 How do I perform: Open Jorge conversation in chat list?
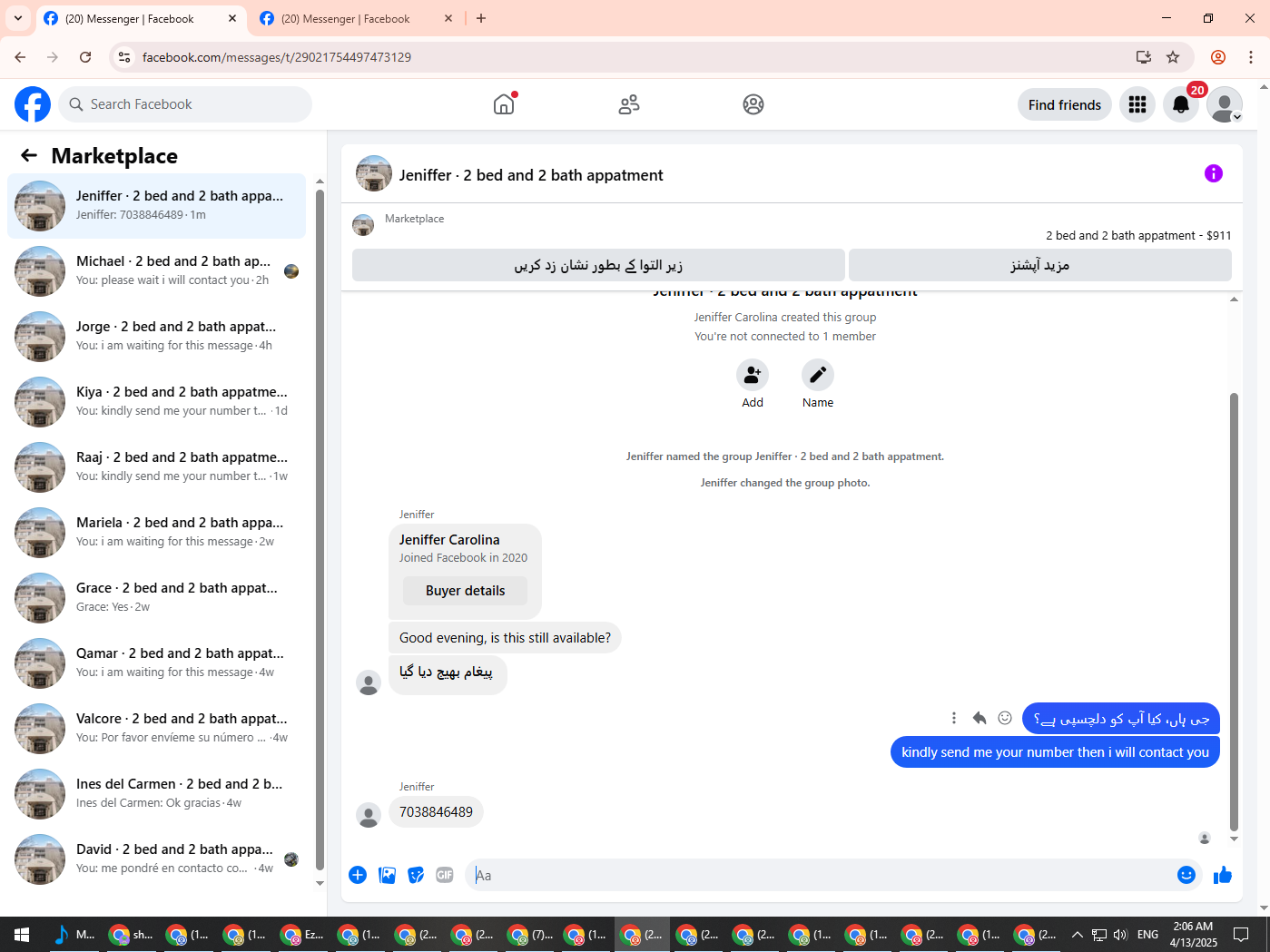(x=156, y=337)
